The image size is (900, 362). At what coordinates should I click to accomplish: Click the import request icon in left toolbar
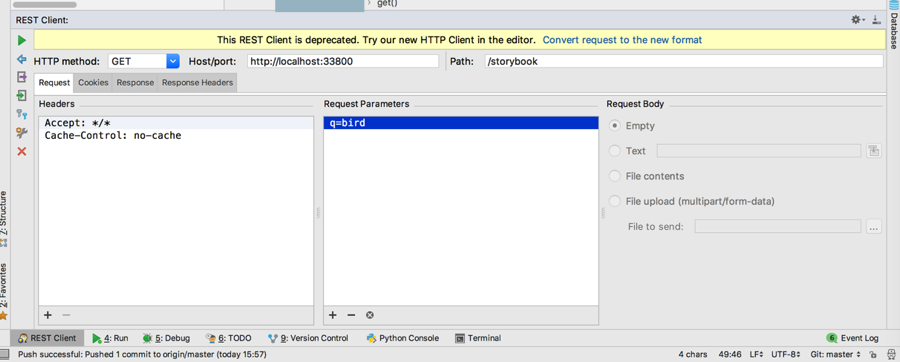pos(22,95)
